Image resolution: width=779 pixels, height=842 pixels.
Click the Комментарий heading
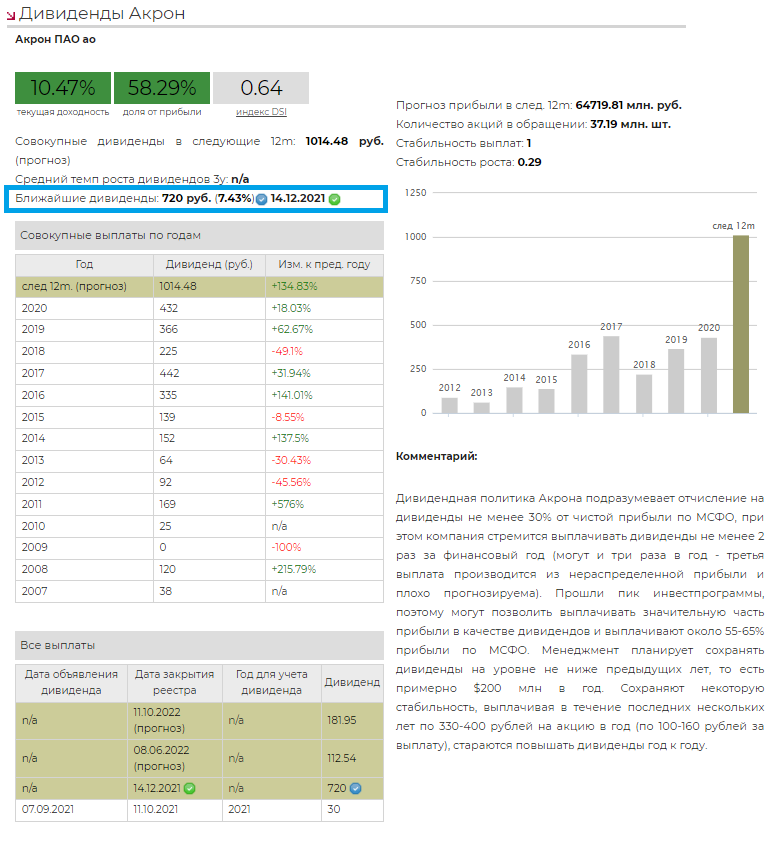(x=436, y=456)
